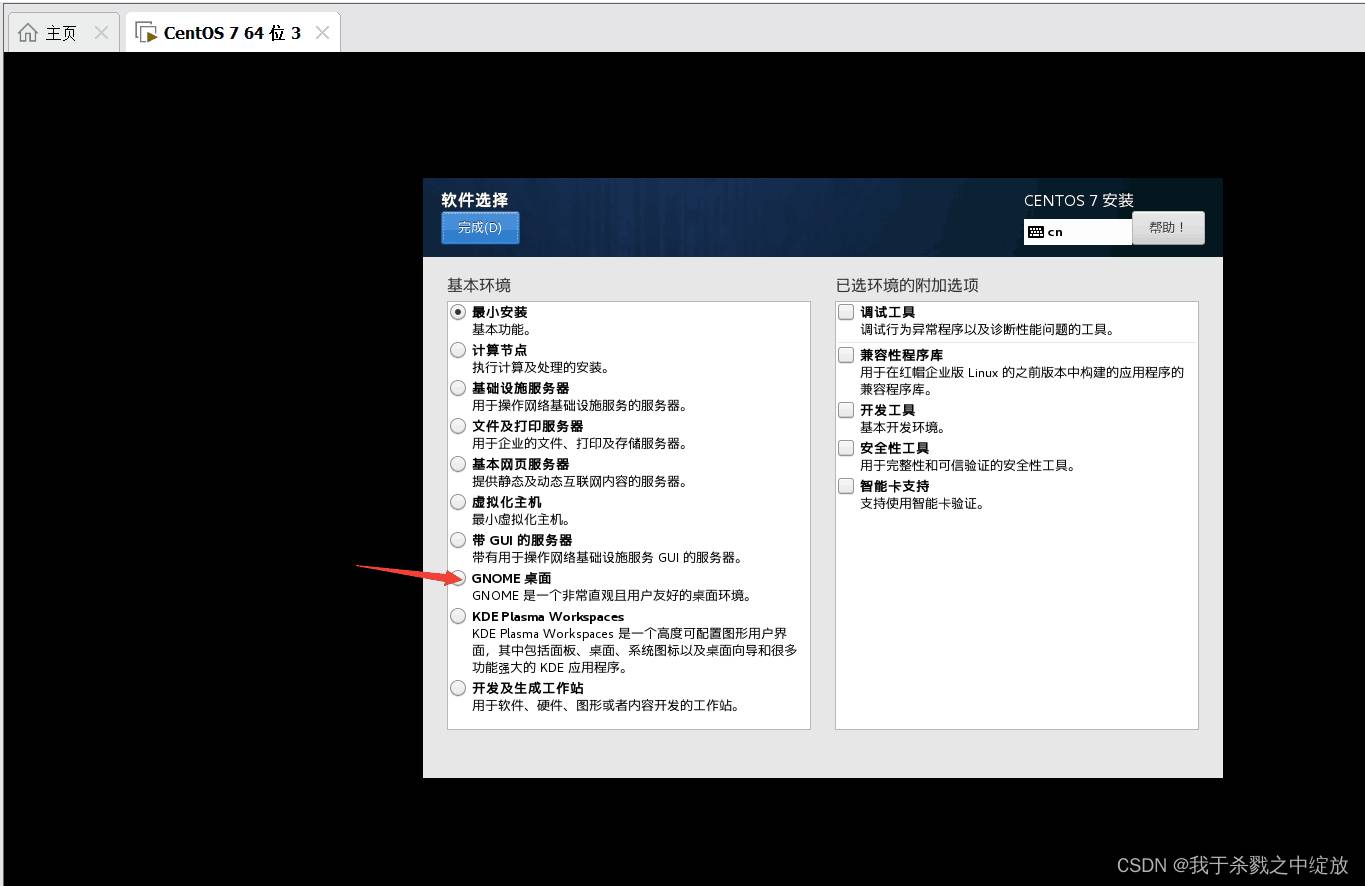The width and height of the screenshot is (1365, 886).
Task: Tick the 开发工具 add-on checkbox
Action: tap(846, 410)
